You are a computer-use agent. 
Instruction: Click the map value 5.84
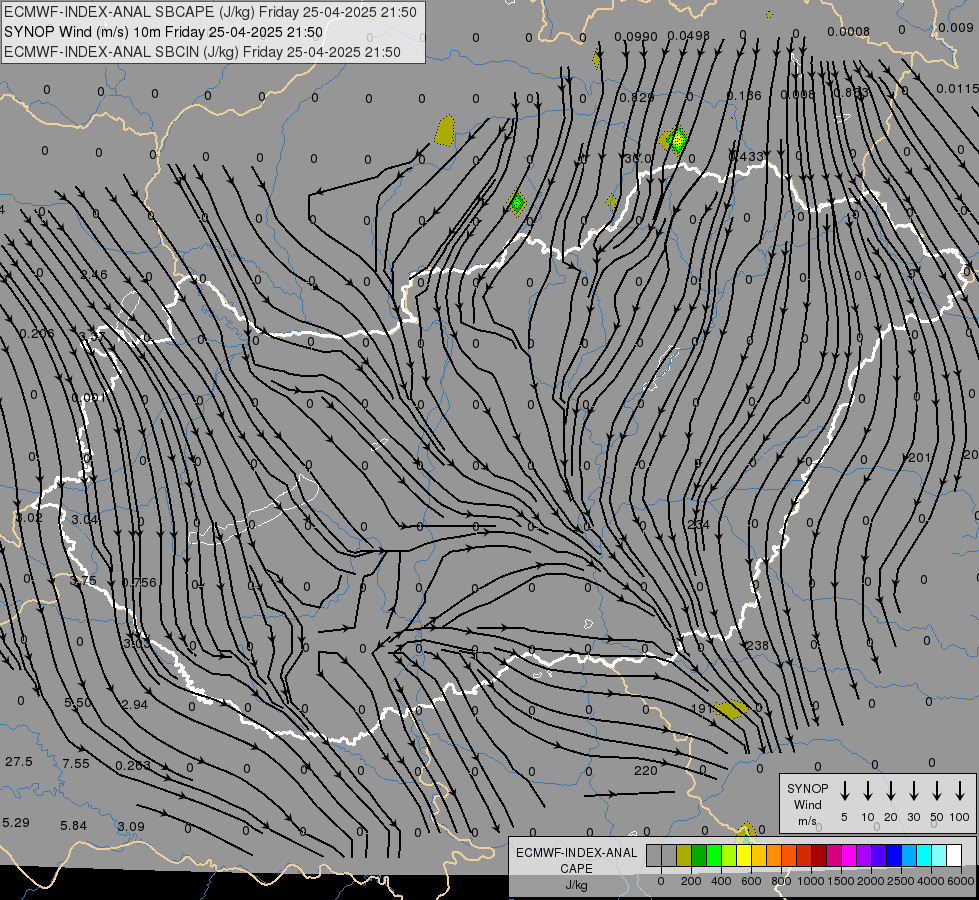click(74, 826)
